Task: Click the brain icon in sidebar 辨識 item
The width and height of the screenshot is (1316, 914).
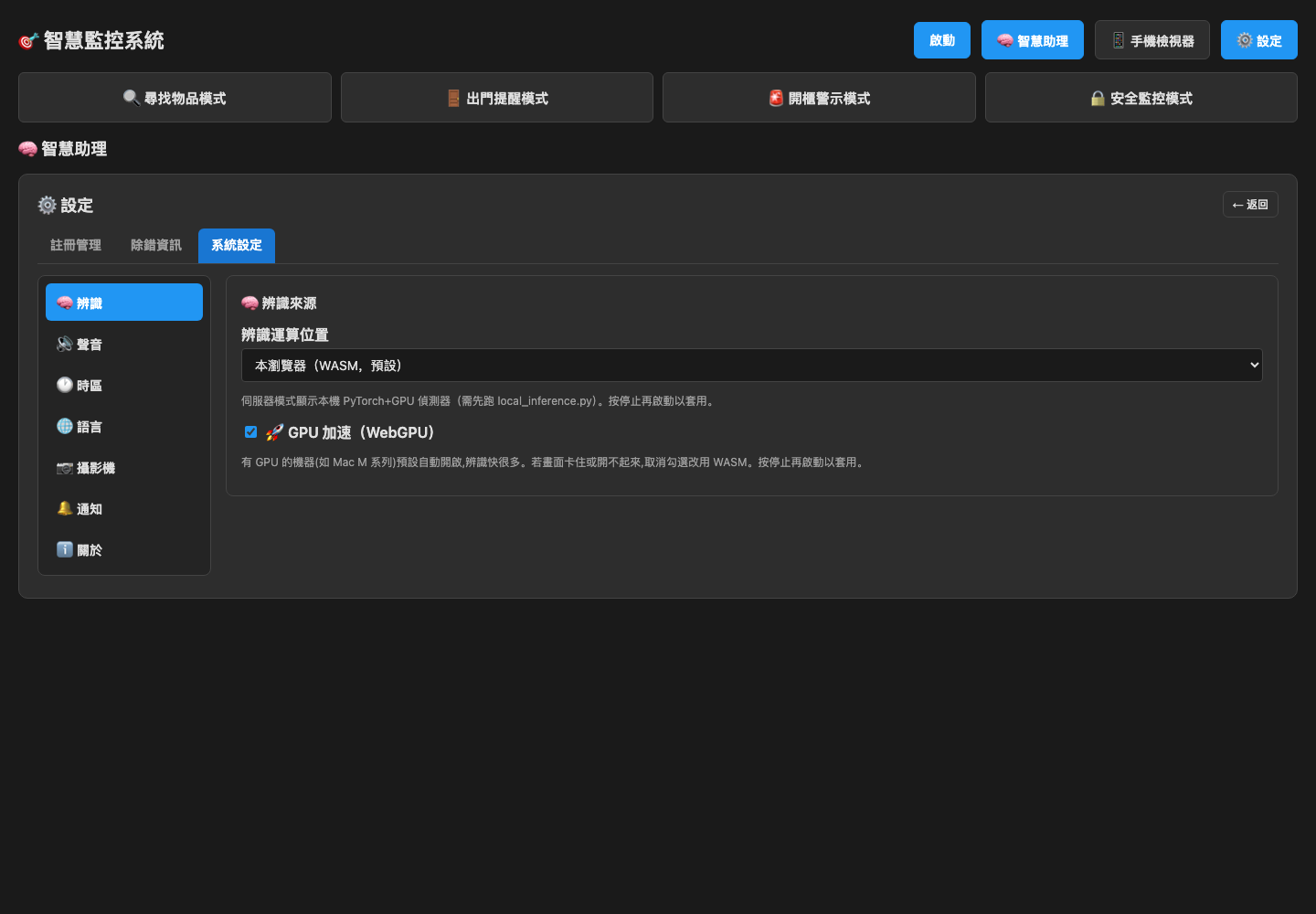Action: (x=65, y=303)
